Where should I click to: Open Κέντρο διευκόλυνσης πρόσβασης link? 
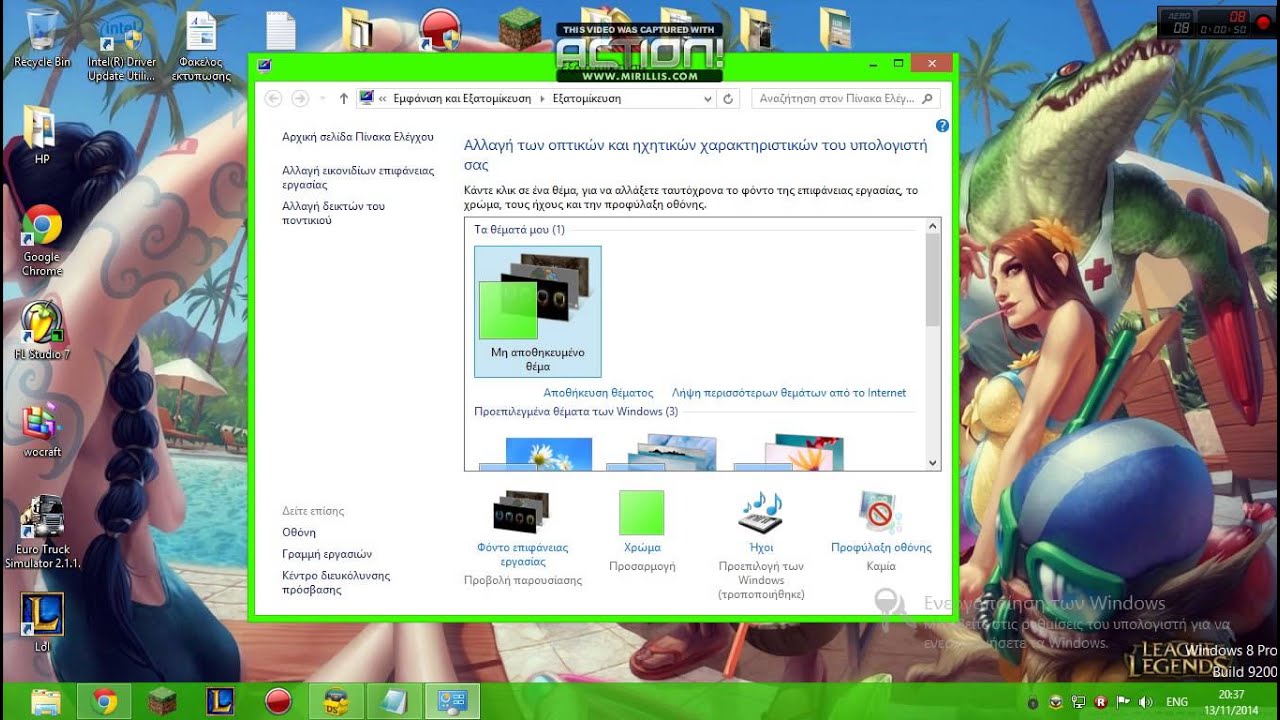pos(336,582)
